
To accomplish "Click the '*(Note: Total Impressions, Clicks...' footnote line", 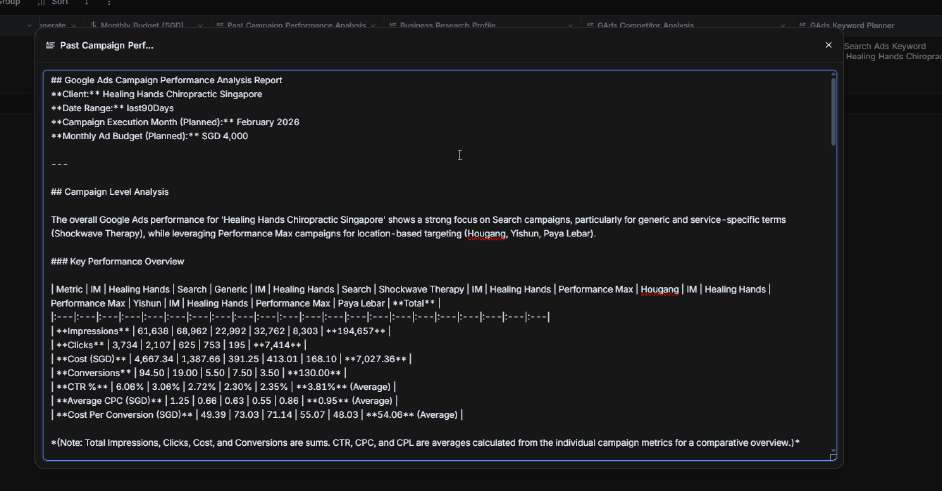I will coord(425,443).
